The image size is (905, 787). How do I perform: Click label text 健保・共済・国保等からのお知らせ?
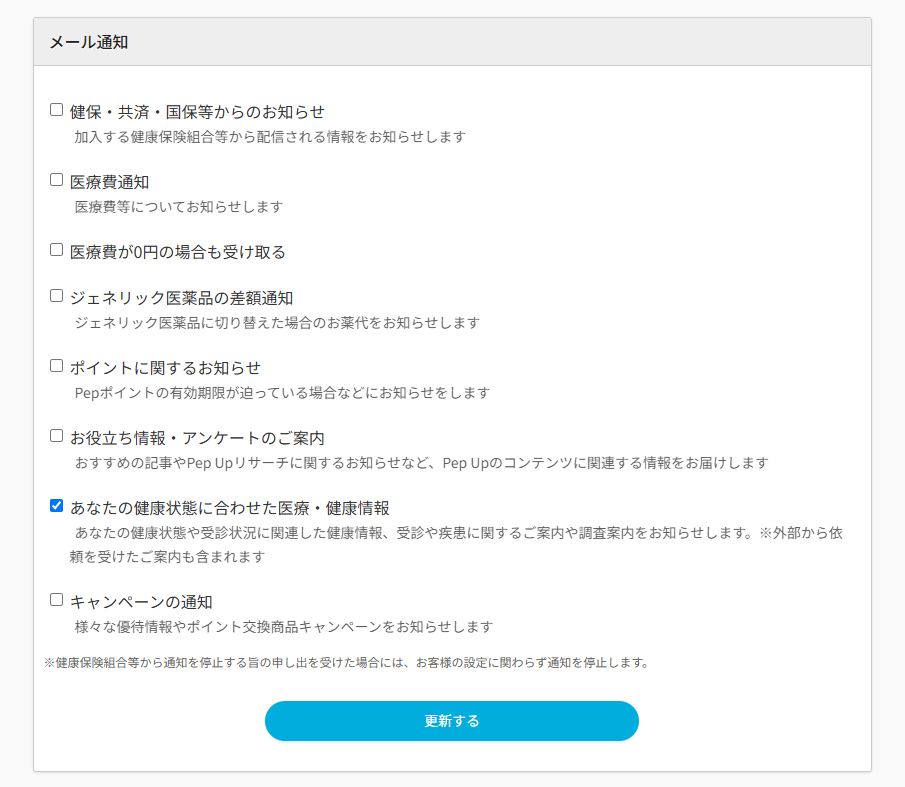(x=197, y=112)
